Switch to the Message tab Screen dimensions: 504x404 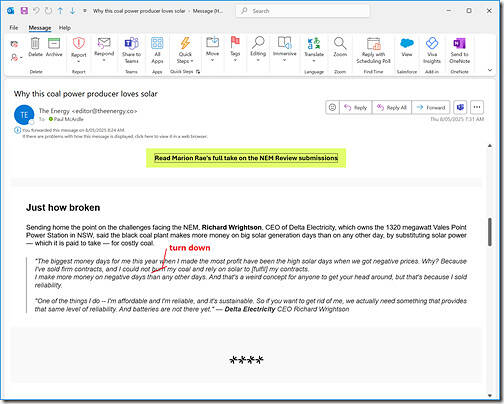tap(40, 28)
